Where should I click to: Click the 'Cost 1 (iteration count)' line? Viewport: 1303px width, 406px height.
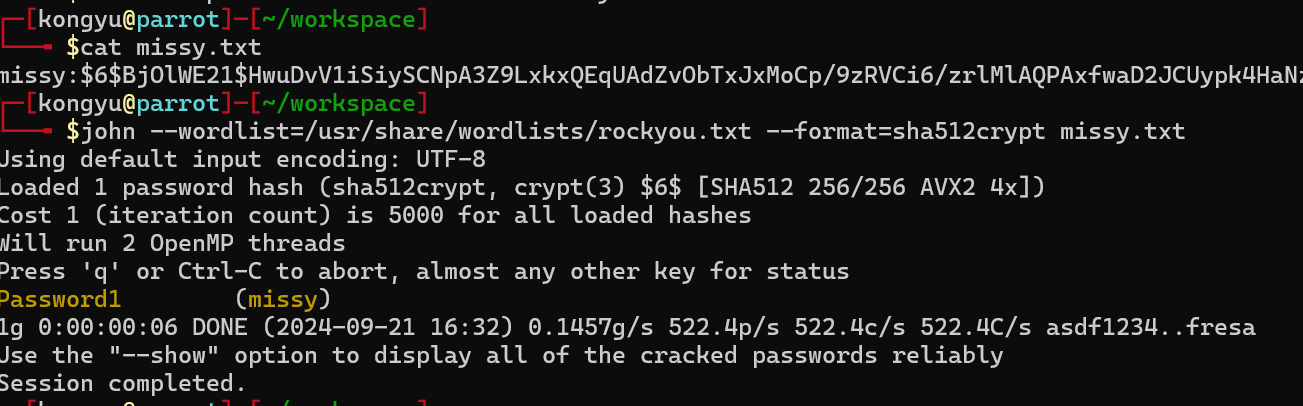[375, 214]
